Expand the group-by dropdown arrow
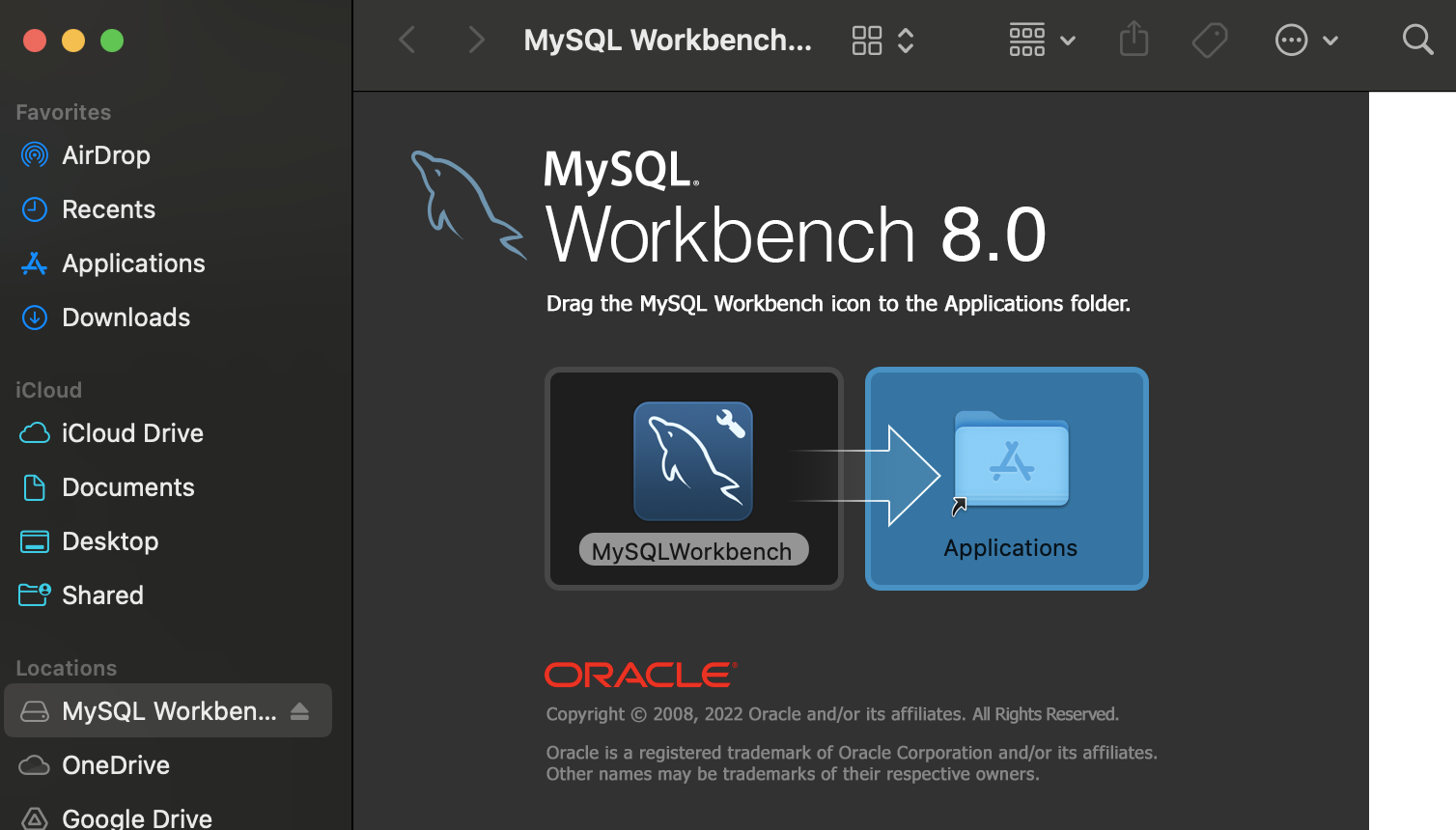The image size is (1456, 830). (x=1068, y=41)
